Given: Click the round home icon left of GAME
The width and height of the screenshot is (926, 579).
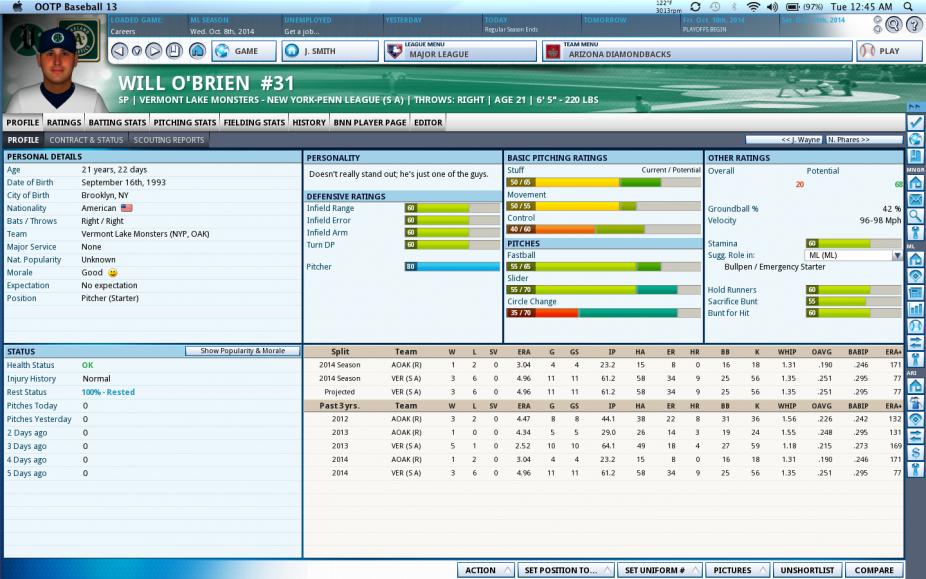Looking at the screenshot, I should pos(197,51).
